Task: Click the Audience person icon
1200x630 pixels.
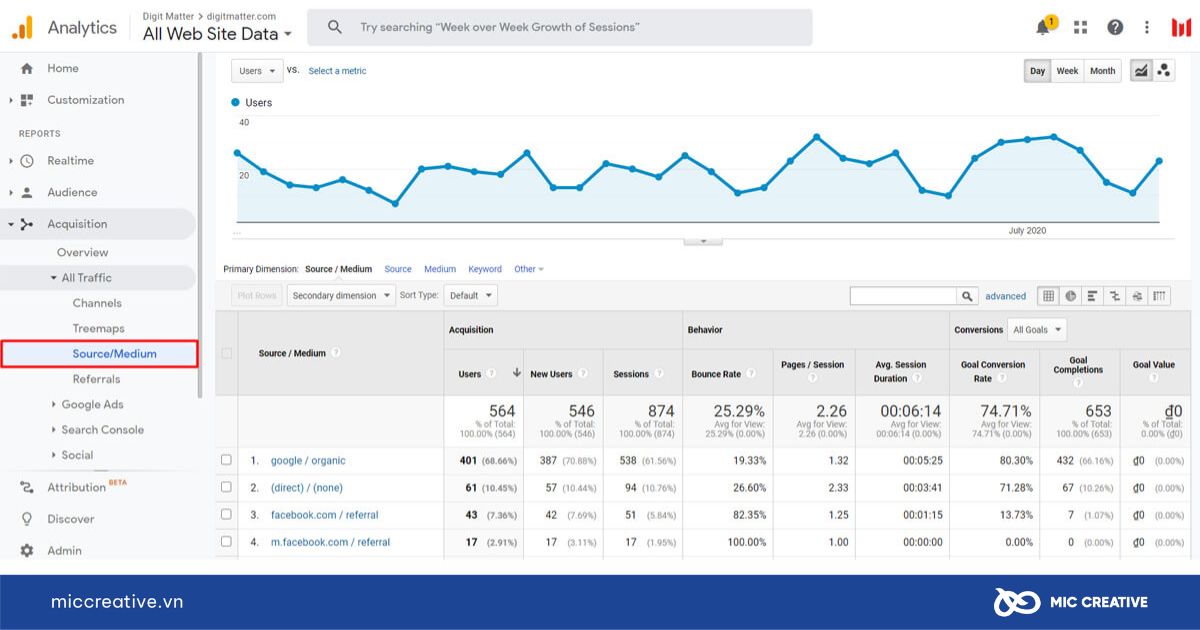Action: tap(27, 192)
